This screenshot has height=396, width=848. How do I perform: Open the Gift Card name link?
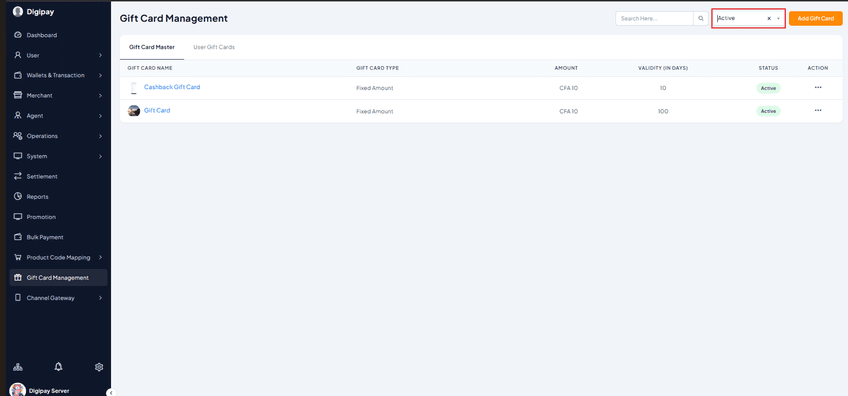(x=157, y=110)
